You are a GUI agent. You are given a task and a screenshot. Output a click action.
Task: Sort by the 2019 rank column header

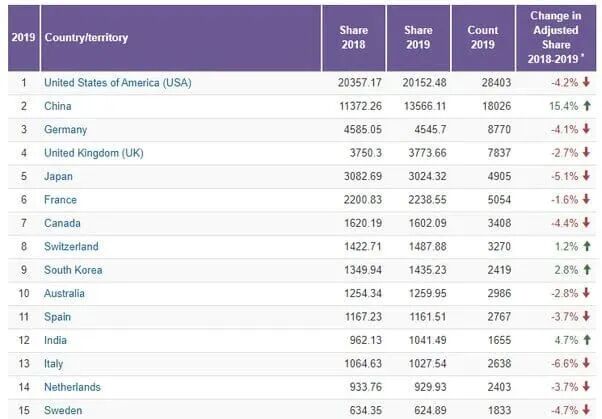[23, 38]
